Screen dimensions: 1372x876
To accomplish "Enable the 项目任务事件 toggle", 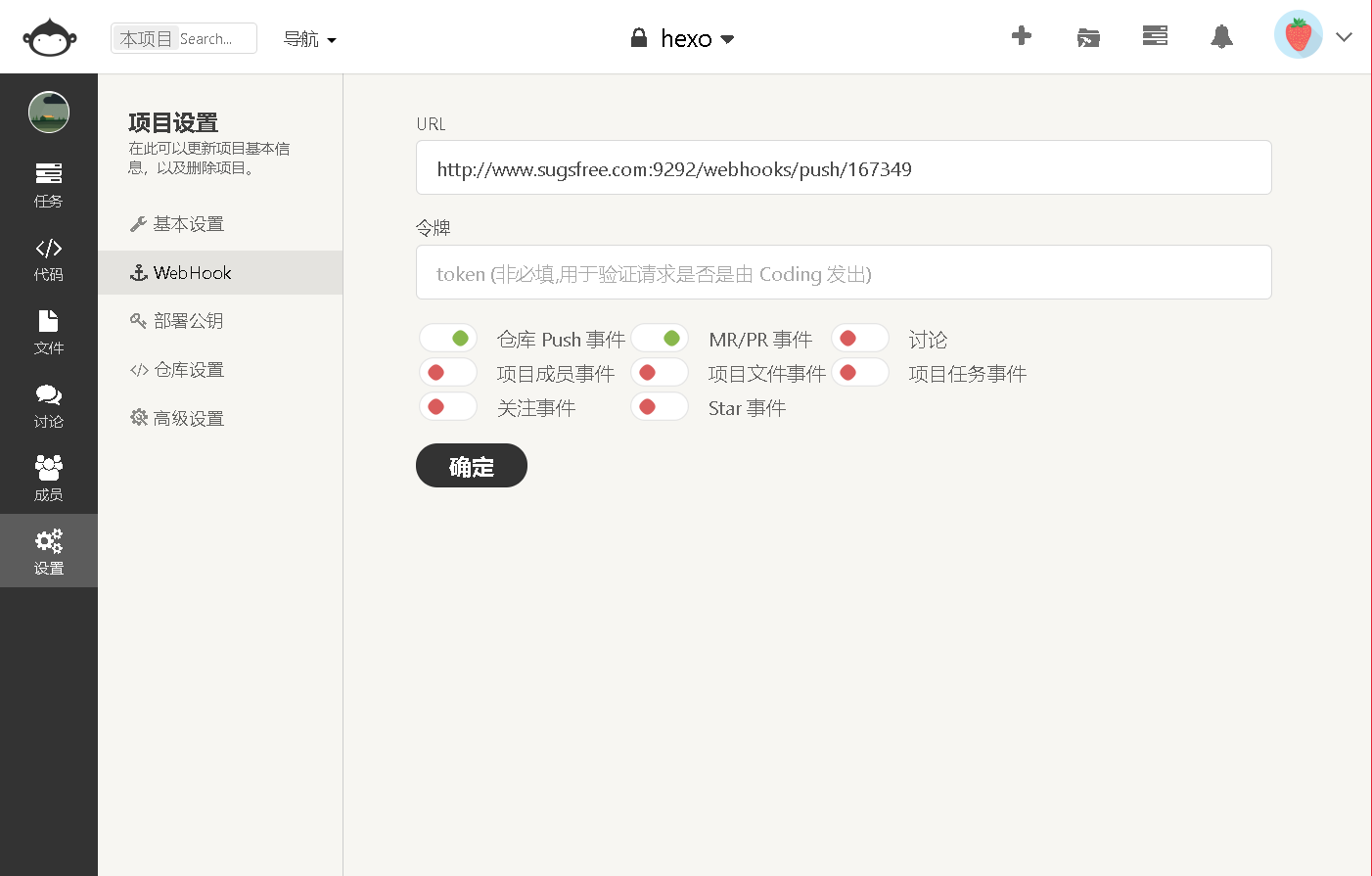I will pos(860,373).
